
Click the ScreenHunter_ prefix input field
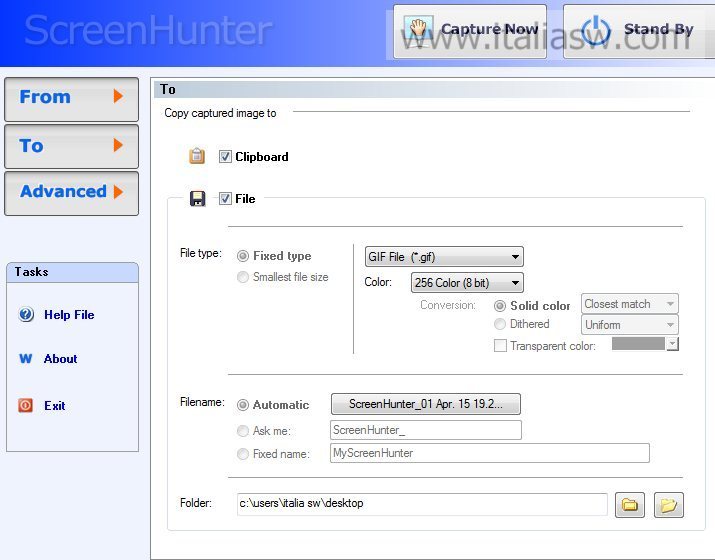tap(425, 430)
